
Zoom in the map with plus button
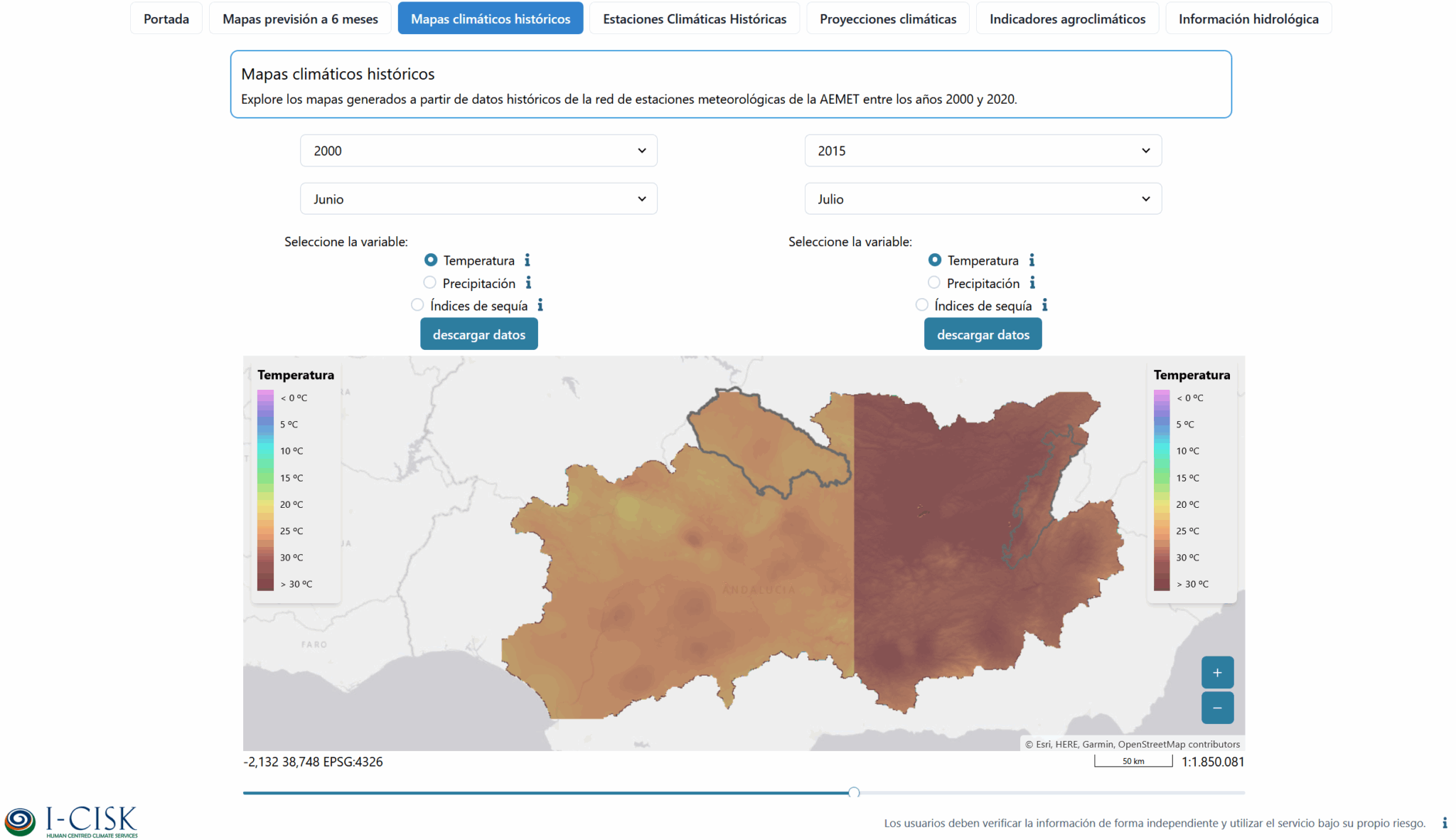[1217, 672]
